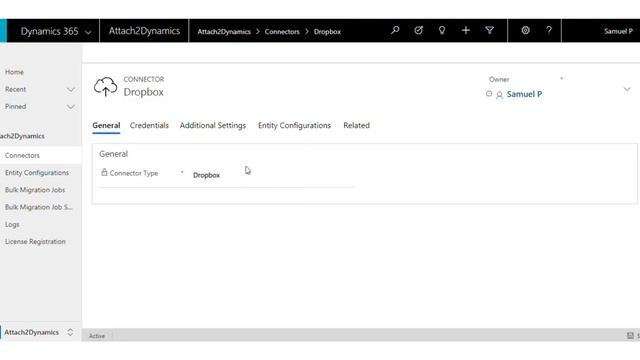Open the settings gear icon
The height and width of the screenshot is (360, 640).
525,30
